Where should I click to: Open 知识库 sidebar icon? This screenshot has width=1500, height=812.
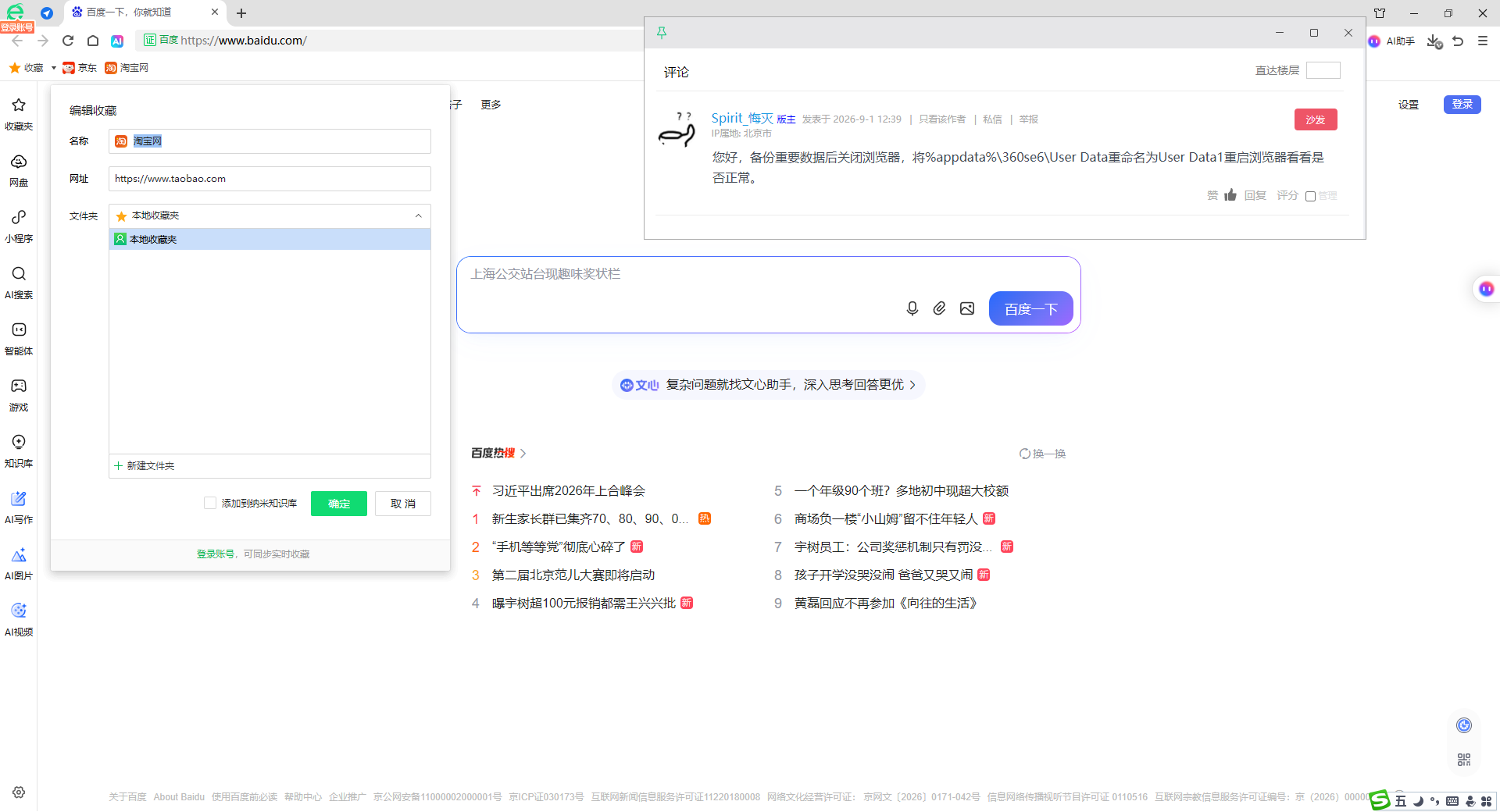pos(19,451)
